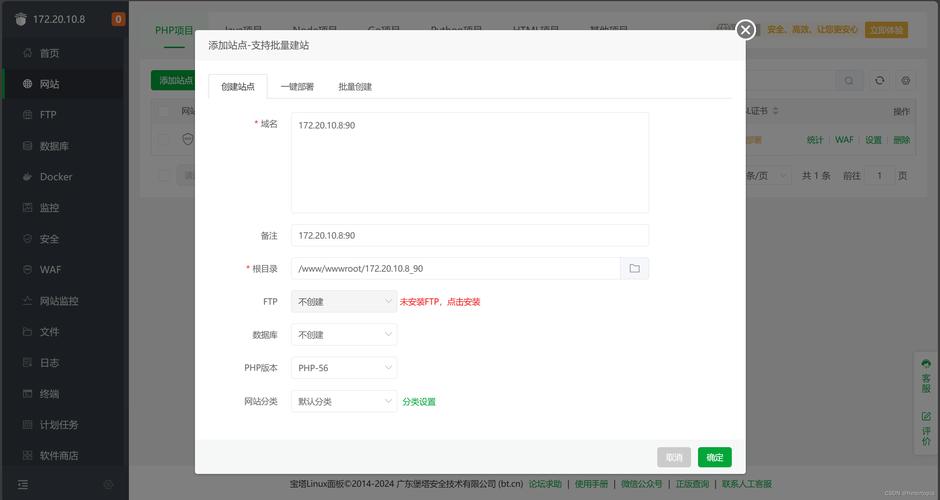This screenshot has height=500, width=940.
Task: Click the panel logo next to 172.20.10.8
Action: [x=21, y=19]
